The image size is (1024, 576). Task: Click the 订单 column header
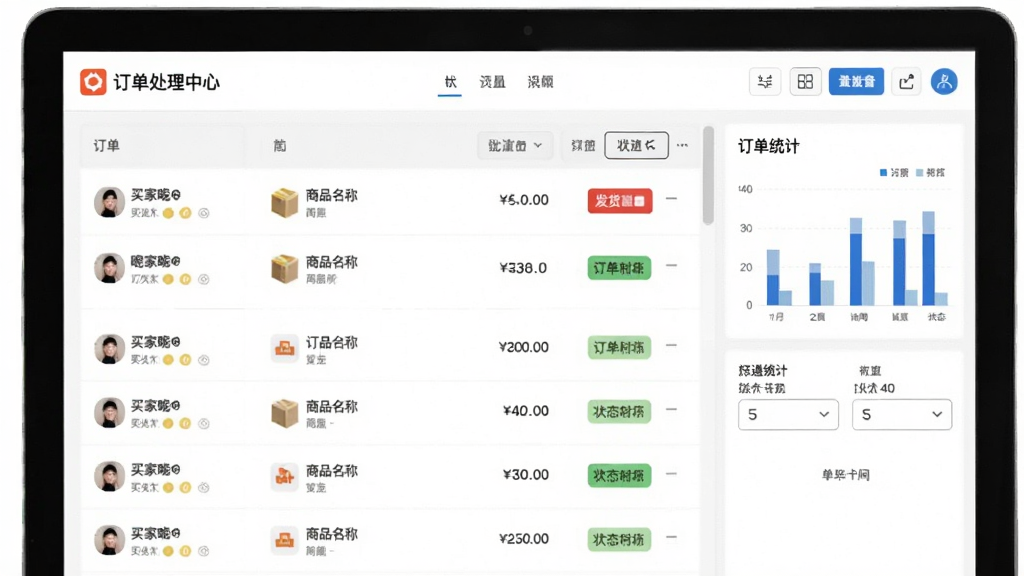(x=106, y=146)
